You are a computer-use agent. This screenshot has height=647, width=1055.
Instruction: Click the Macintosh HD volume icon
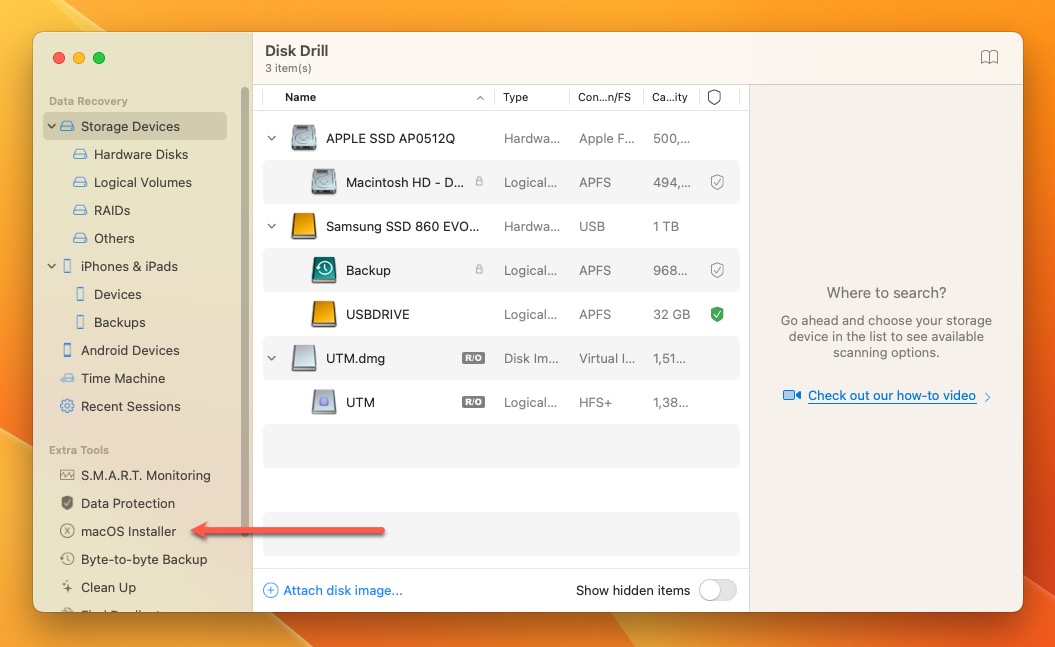pyautogui.click(x=324, y=182)
